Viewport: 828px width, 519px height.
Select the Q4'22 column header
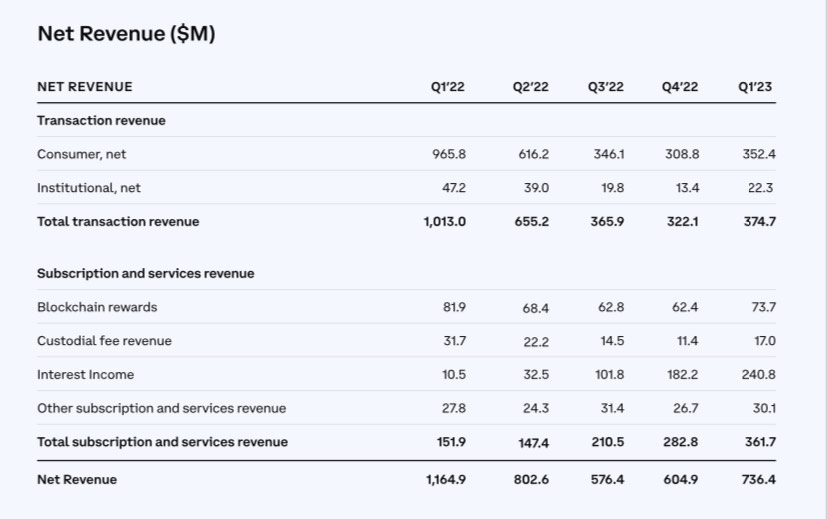[x=680, y=87]
